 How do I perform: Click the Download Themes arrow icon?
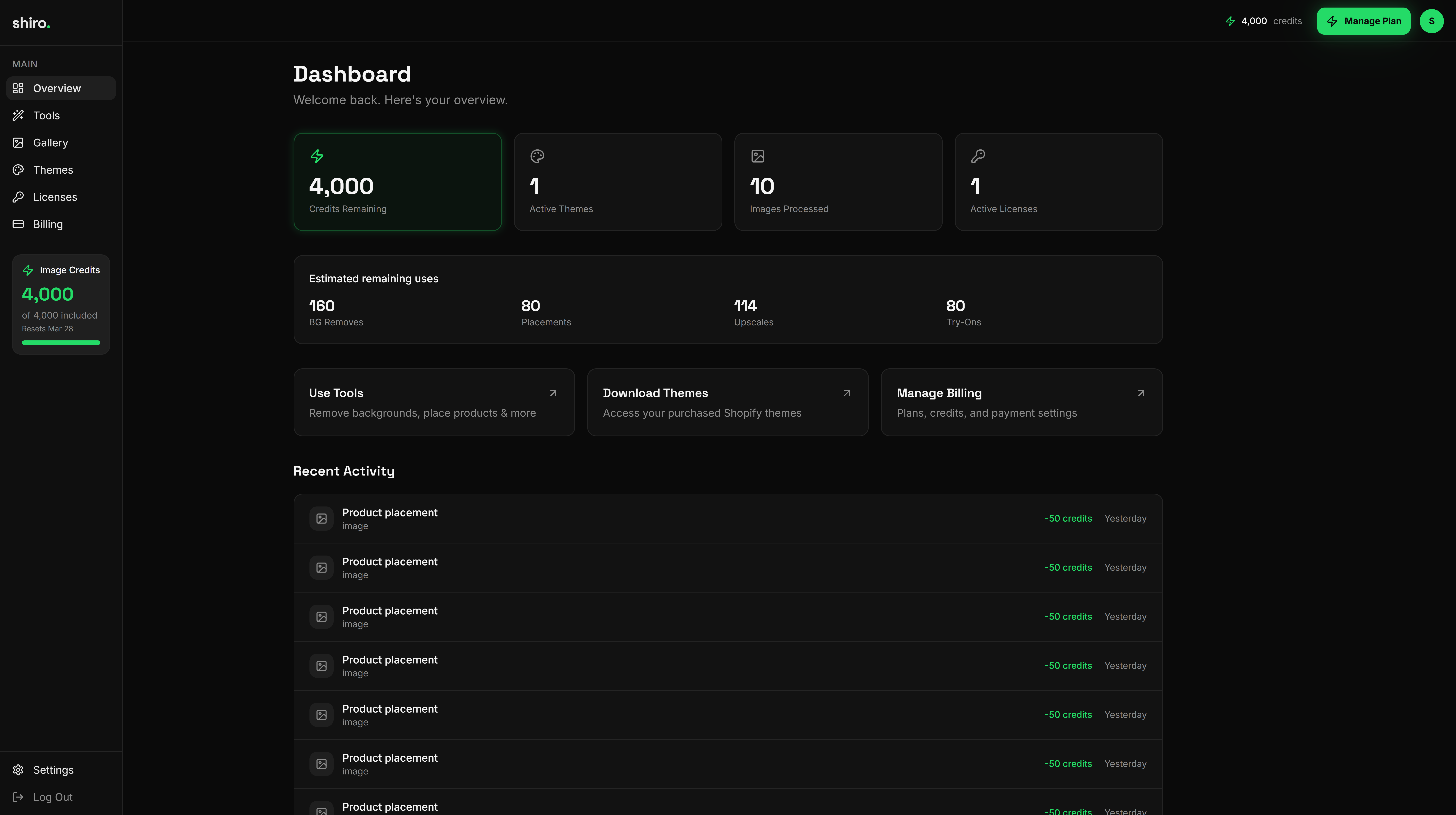(846, 393)
